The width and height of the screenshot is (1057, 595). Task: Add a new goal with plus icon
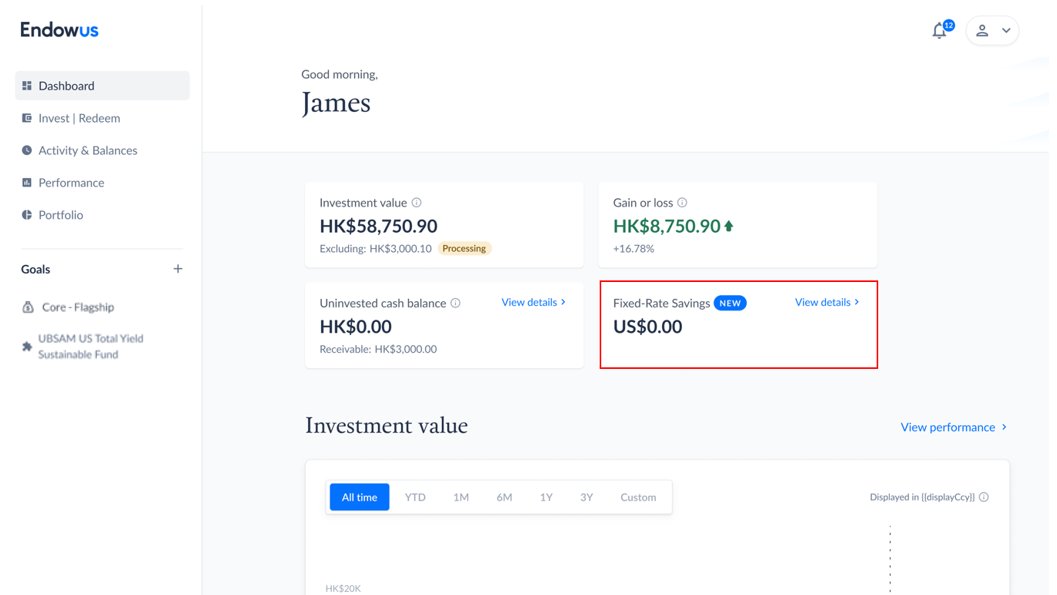178,269
